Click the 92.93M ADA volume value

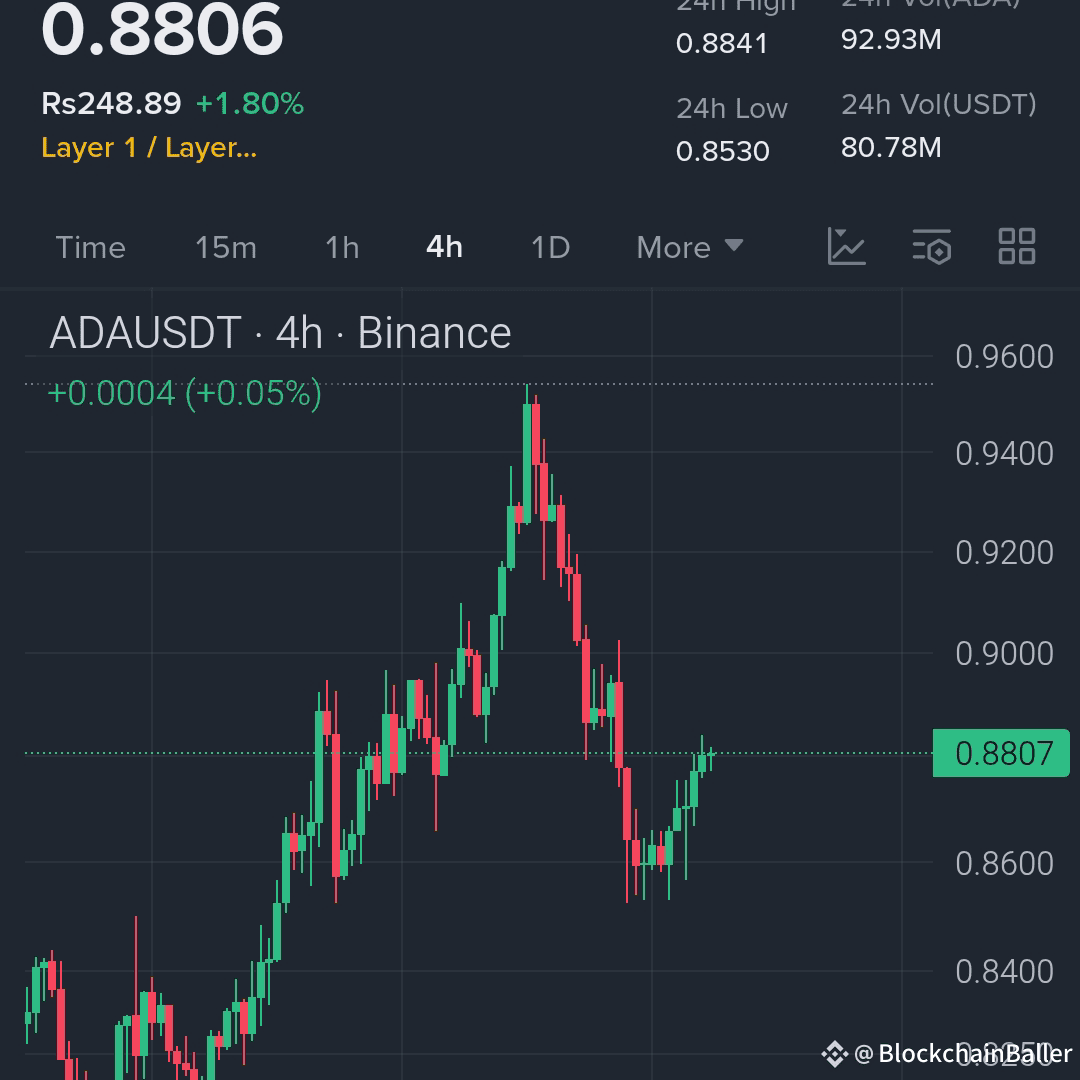coord(891,39)
